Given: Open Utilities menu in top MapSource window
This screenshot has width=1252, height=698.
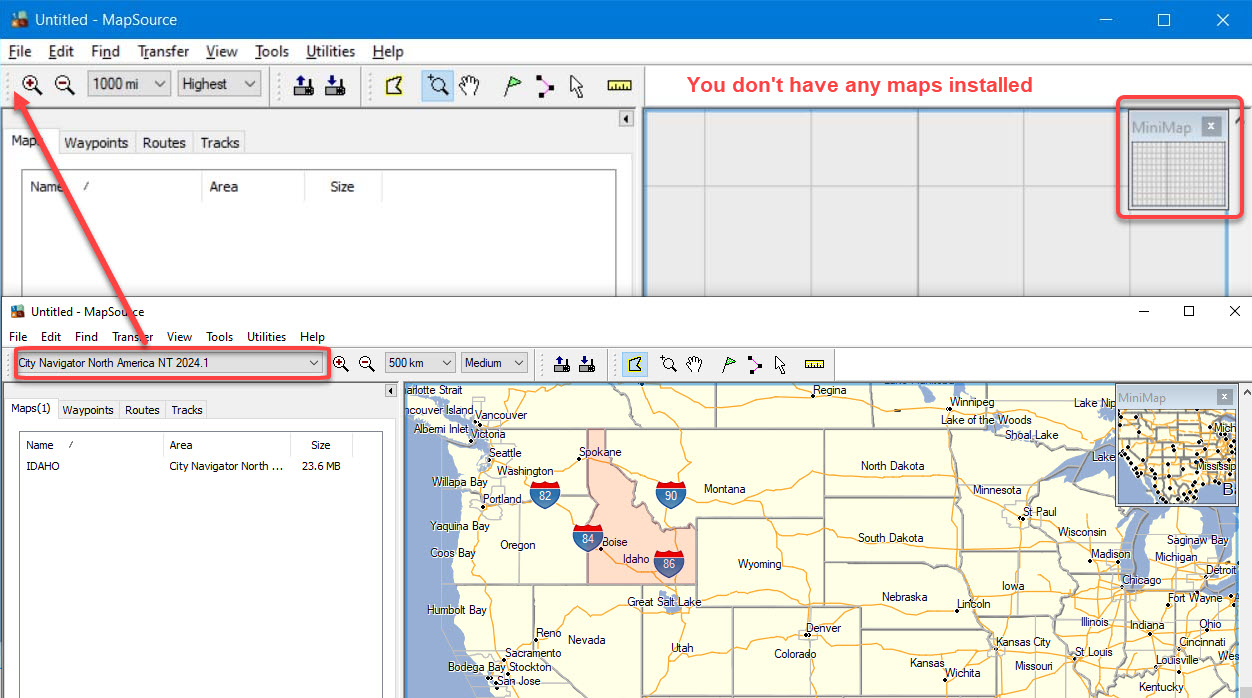Looking at the screenshot, I should click(x=330, y=51).
